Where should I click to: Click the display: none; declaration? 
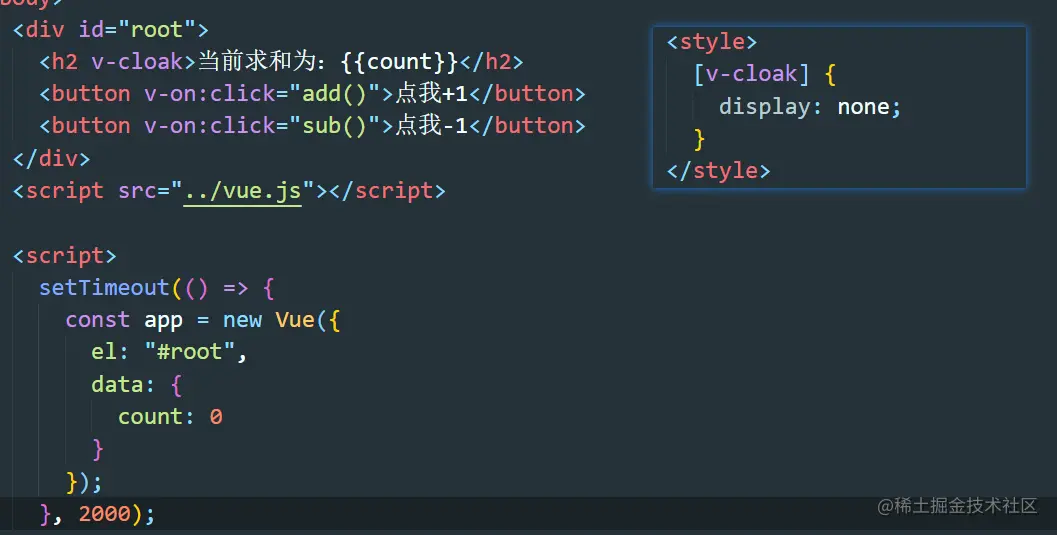(x=810, y=106)
